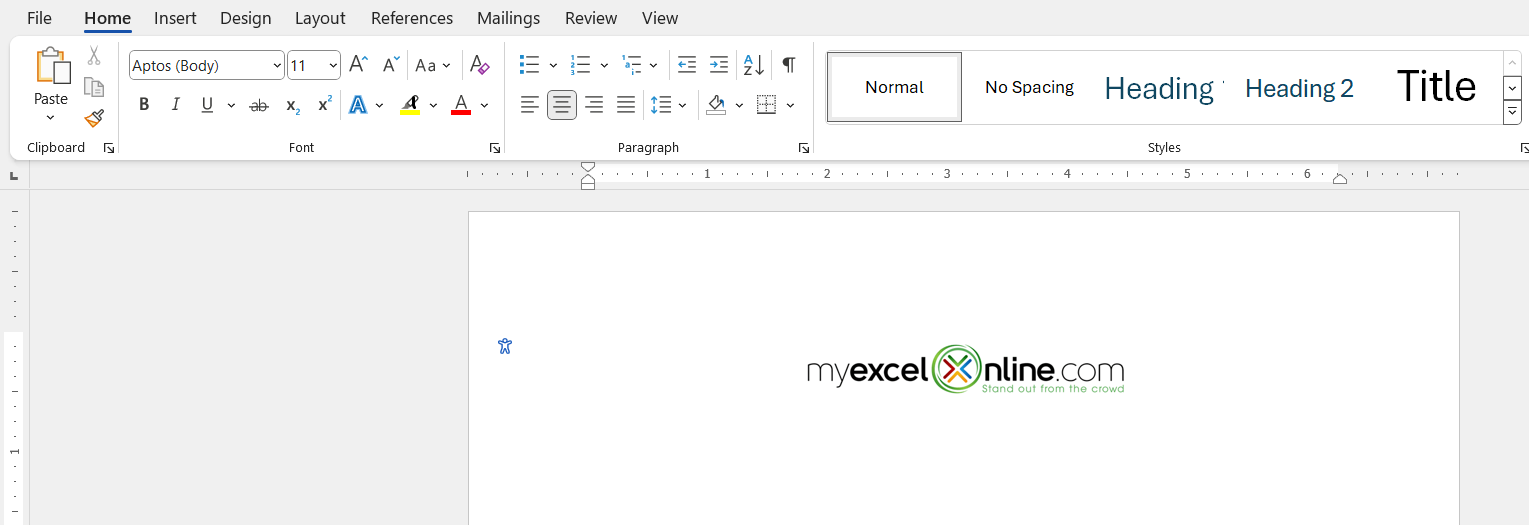
Task: Toggle Underline formatting
Action: point(207,105)
